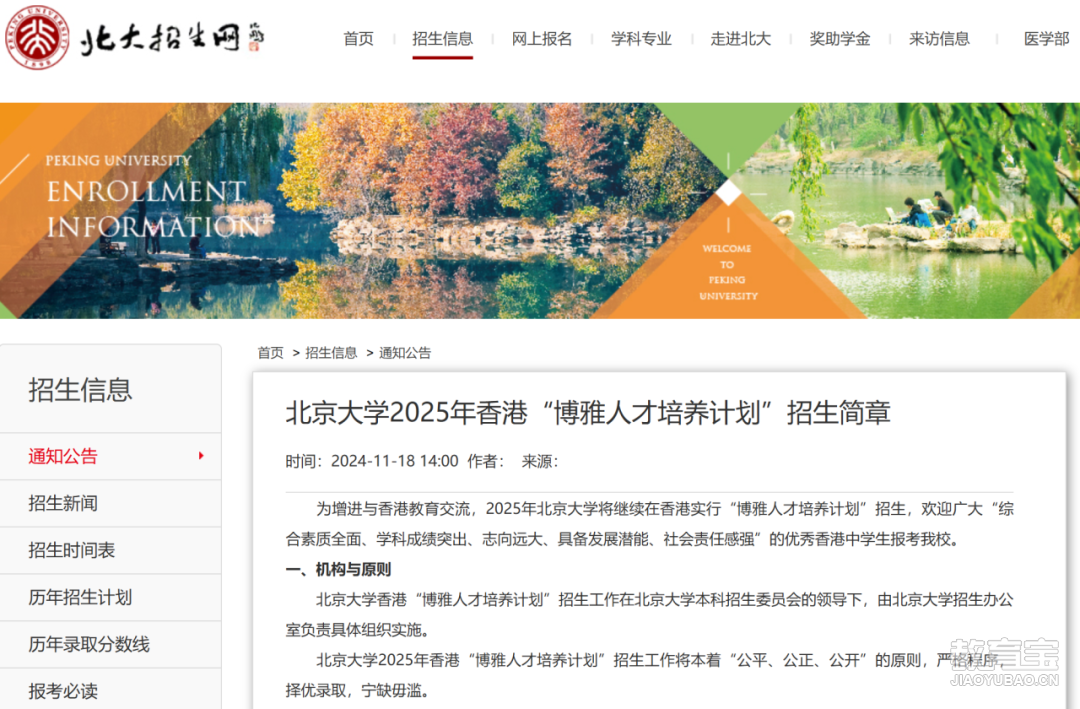The image size is (1080, 709).
Task: Click the Peking University round seal logo
Action: click(37, 38)
